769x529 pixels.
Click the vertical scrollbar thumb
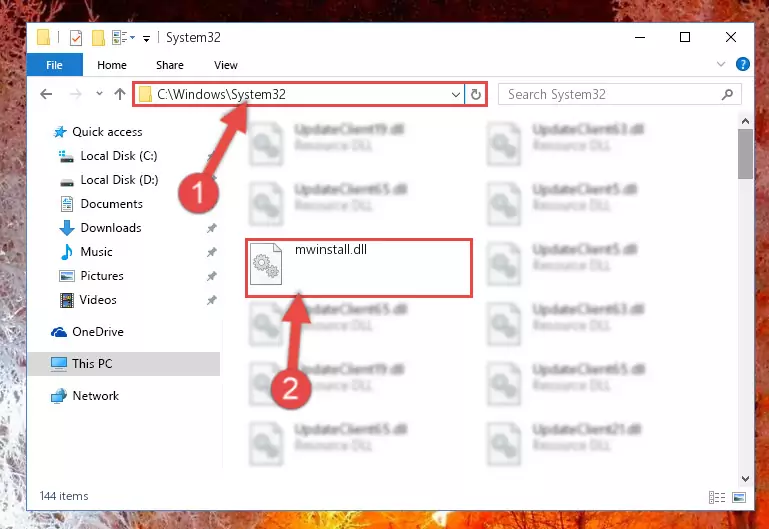point(745,154)
